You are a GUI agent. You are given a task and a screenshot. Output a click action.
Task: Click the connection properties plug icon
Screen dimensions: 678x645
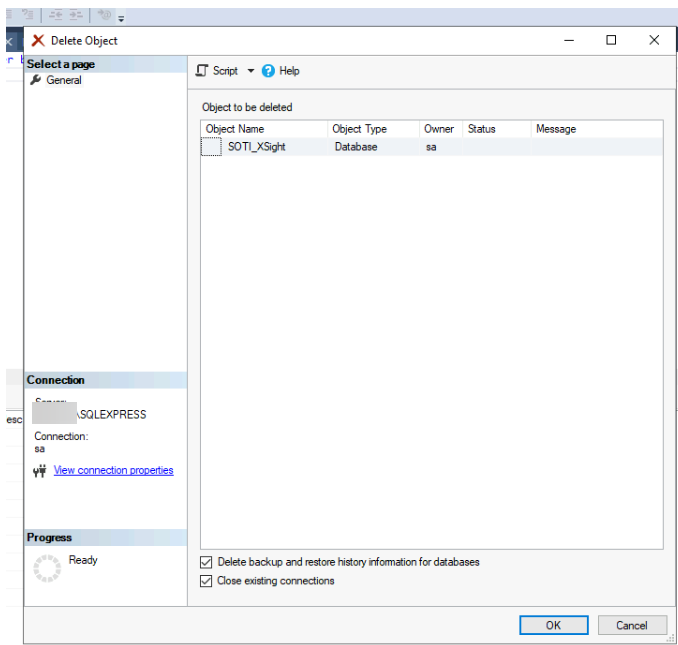[x=39, y=470]
